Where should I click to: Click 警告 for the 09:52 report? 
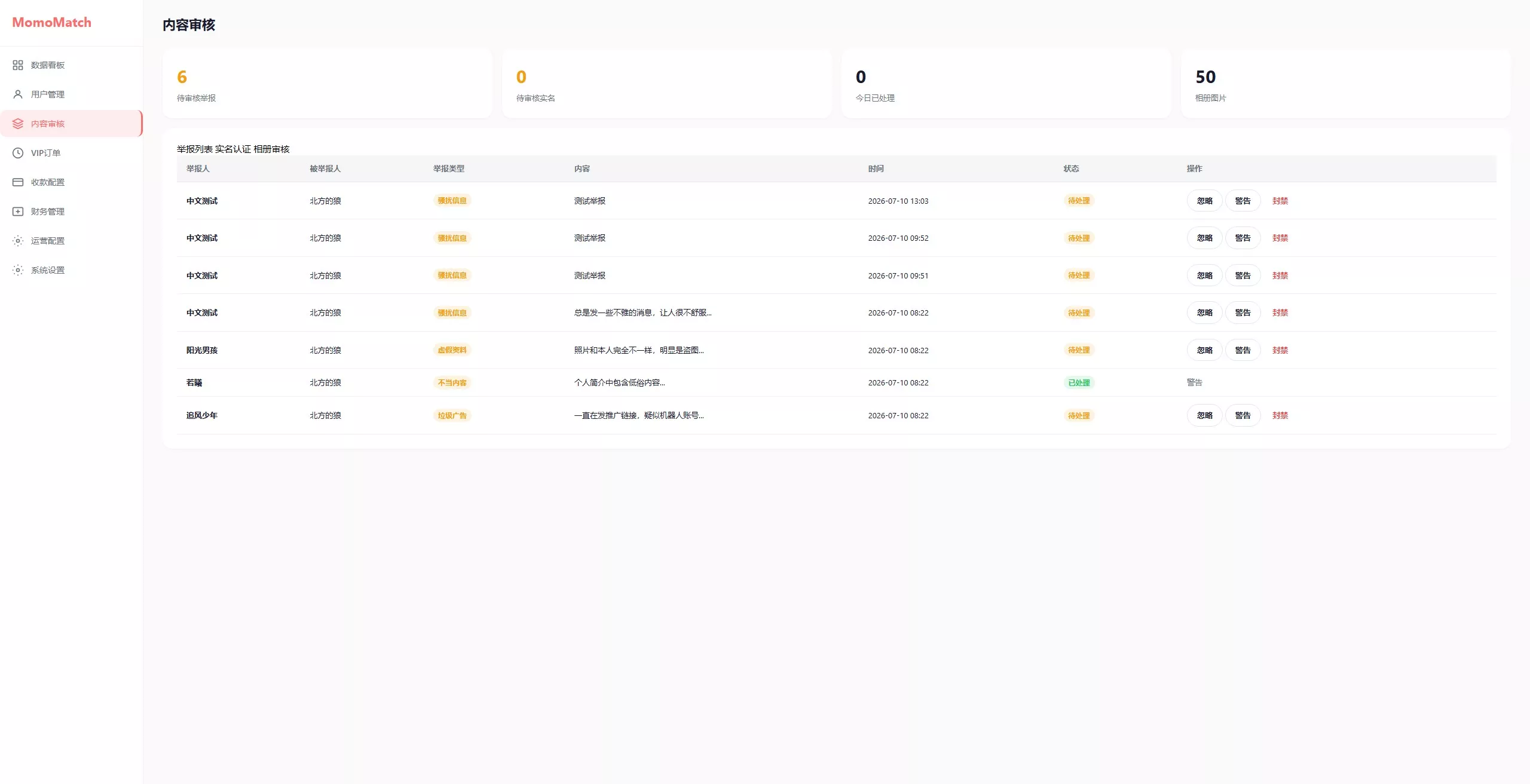[1243, 238]
